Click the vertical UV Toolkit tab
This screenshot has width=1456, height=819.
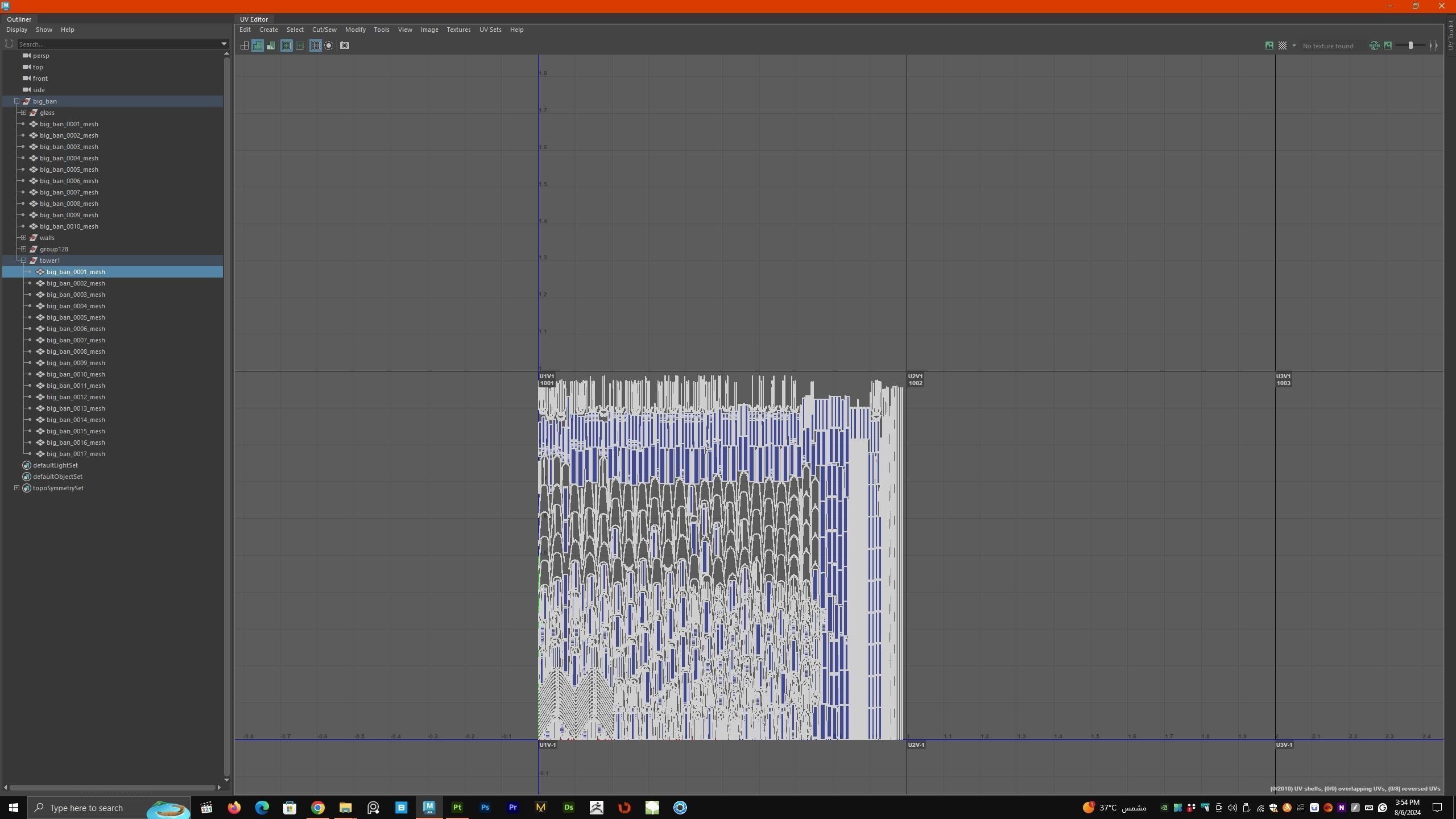[x=1450, y=35]
